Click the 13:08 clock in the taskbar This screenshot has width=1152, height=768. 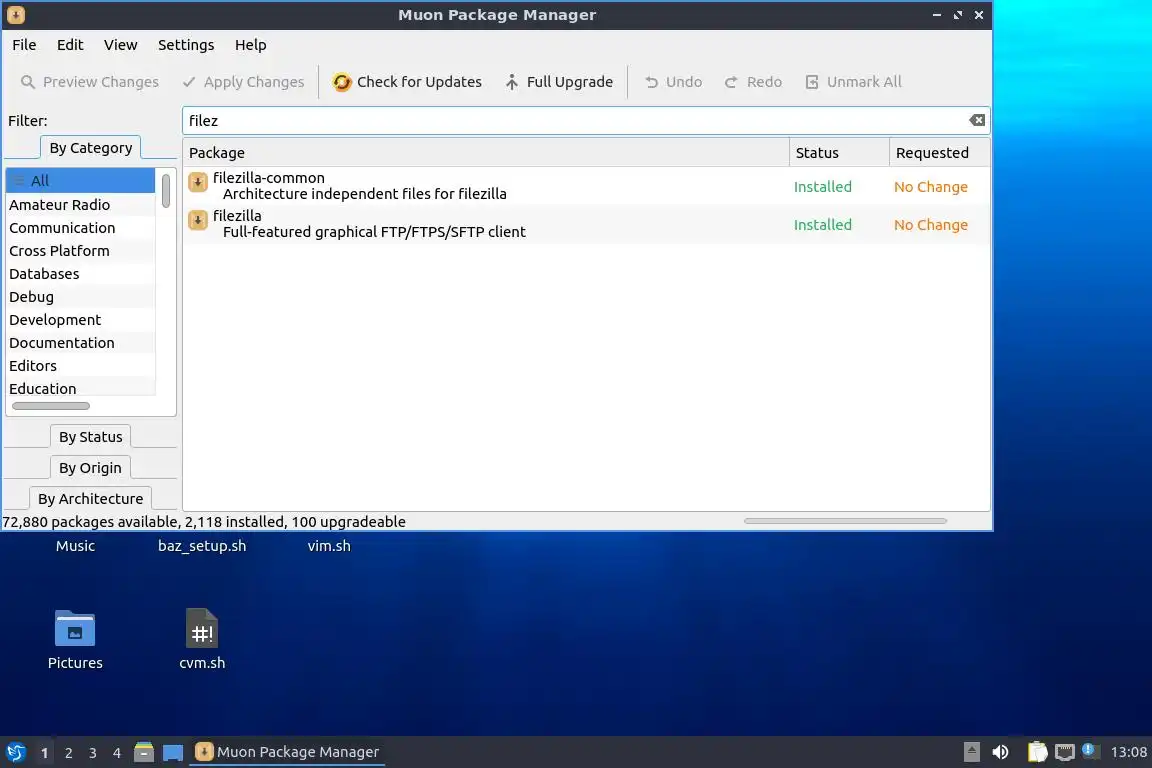[x=1128, y=752]
